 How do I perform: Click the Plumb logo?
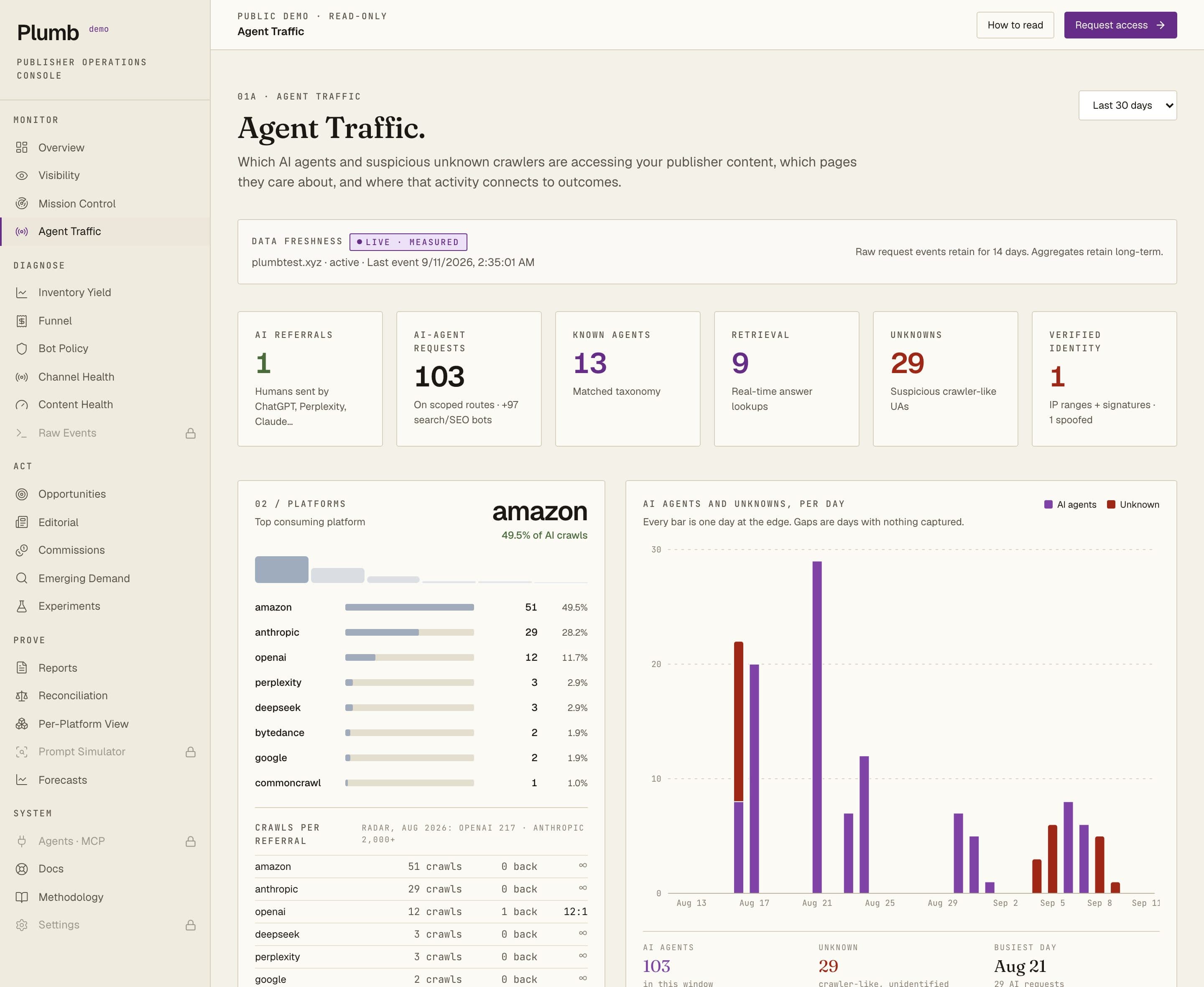[x=48, y=33]
